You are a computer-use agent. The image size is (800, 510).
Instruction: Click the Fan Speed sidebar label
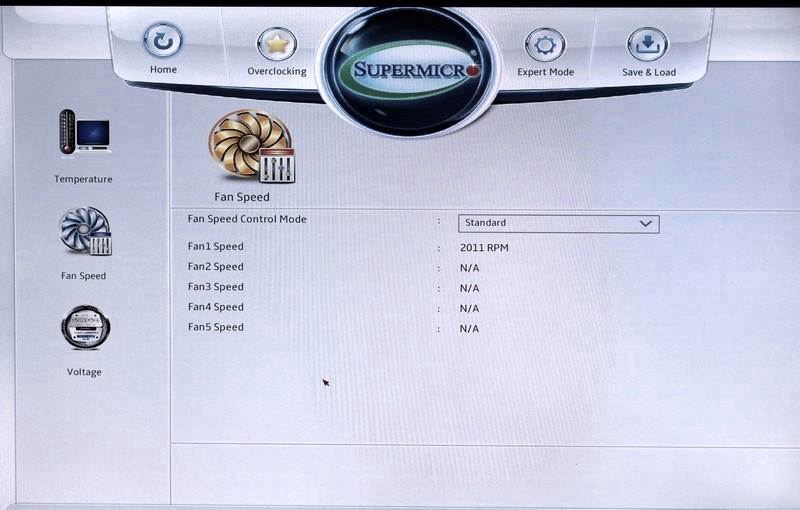click(x=84, y=276)
